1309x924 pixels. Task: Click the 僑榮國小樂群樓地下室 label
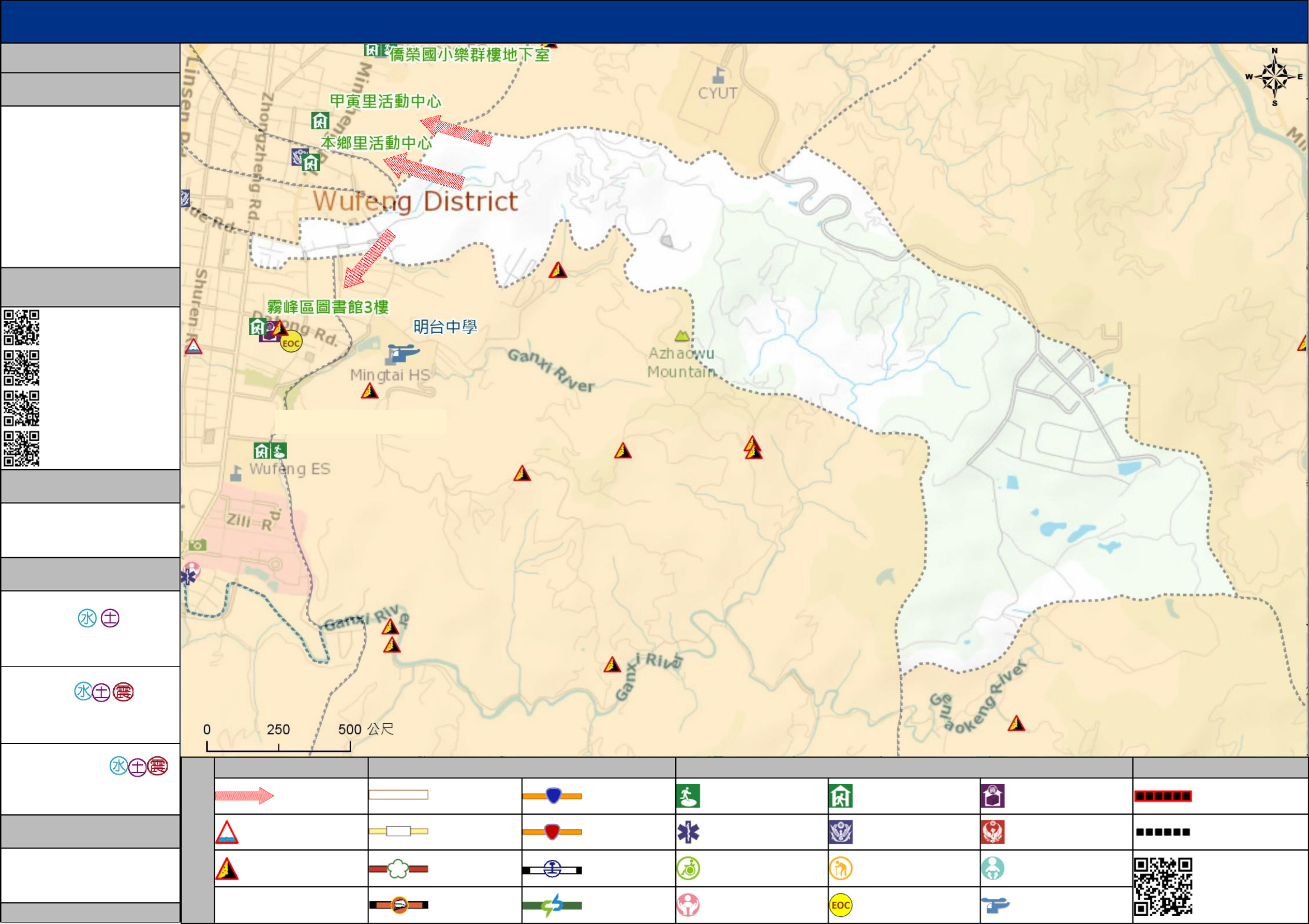pos(470,55)
